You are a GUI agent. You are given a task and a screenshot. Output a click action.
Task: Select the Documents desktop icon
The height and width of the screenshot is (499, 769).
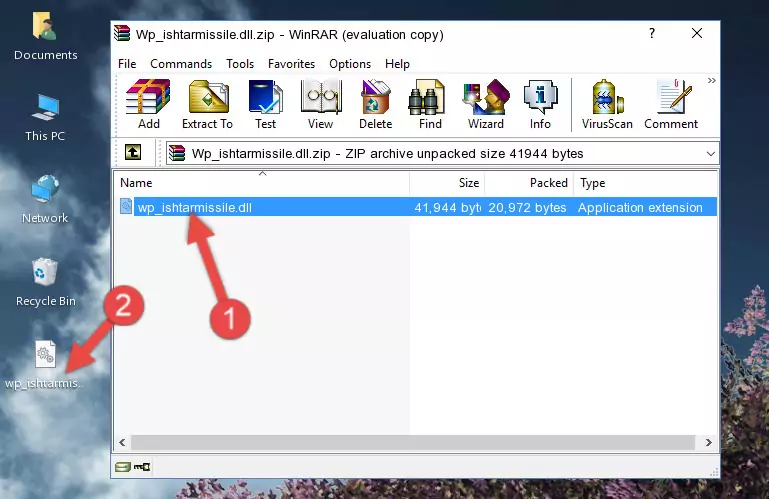click(x=46, y=37)
